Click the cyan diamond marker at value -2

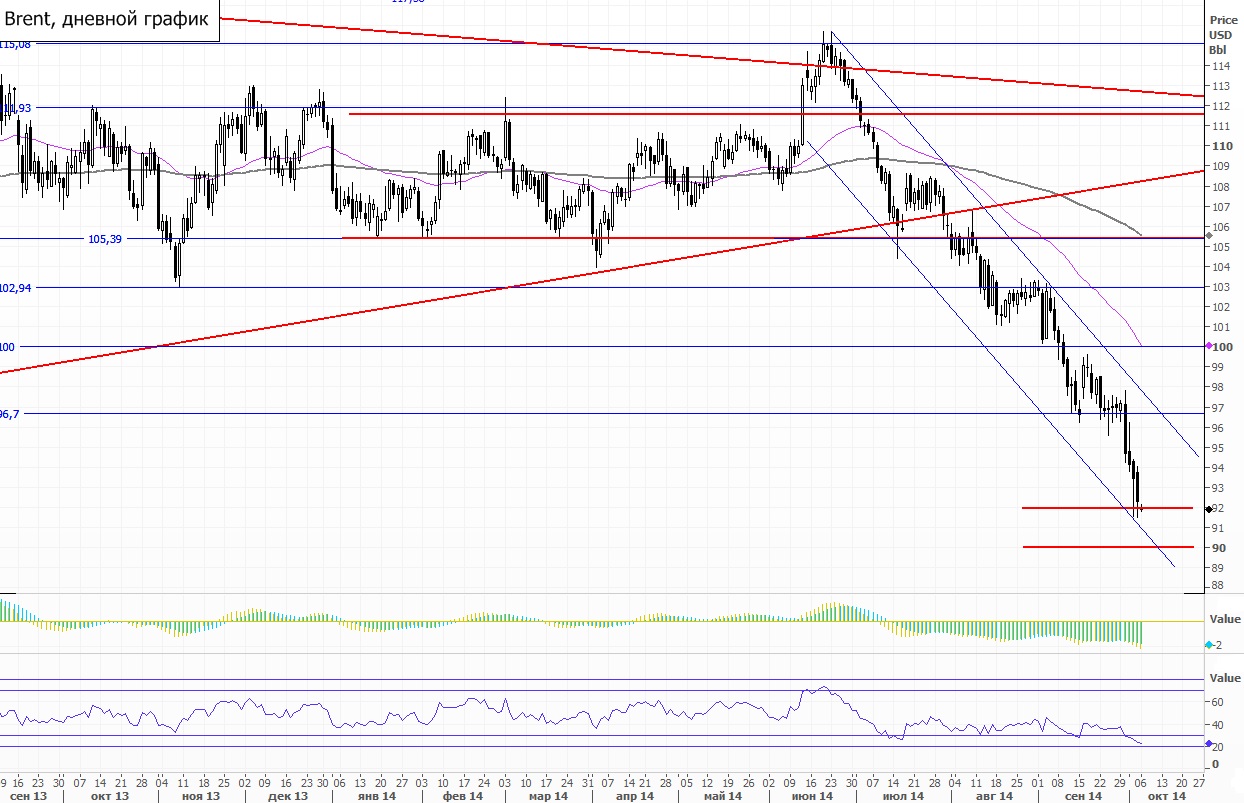pyautogui.click(x=1209, y=645)
